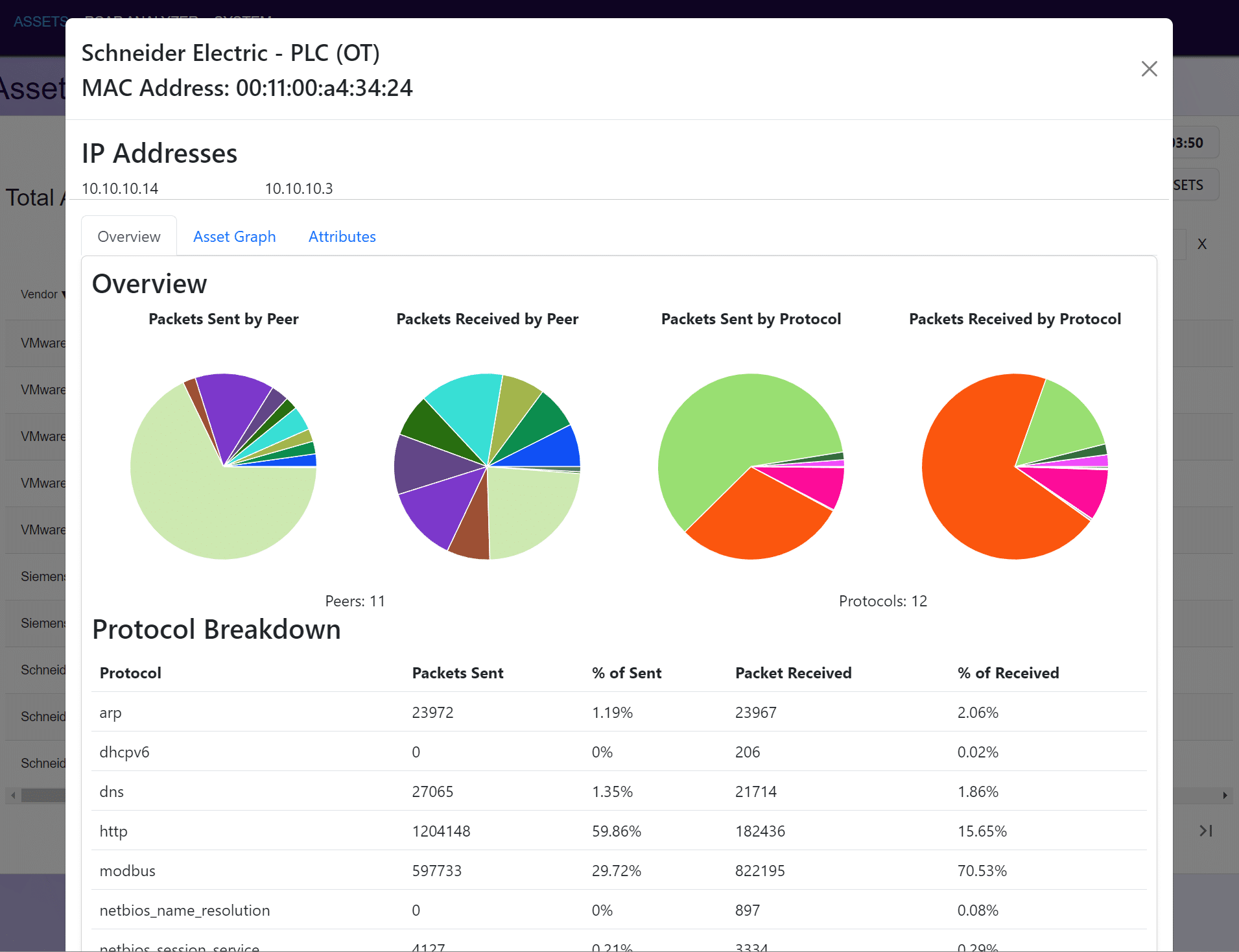1239x952 pixels.
Task: Select the netbios_name_resolution row
Action: pos(619,910)
